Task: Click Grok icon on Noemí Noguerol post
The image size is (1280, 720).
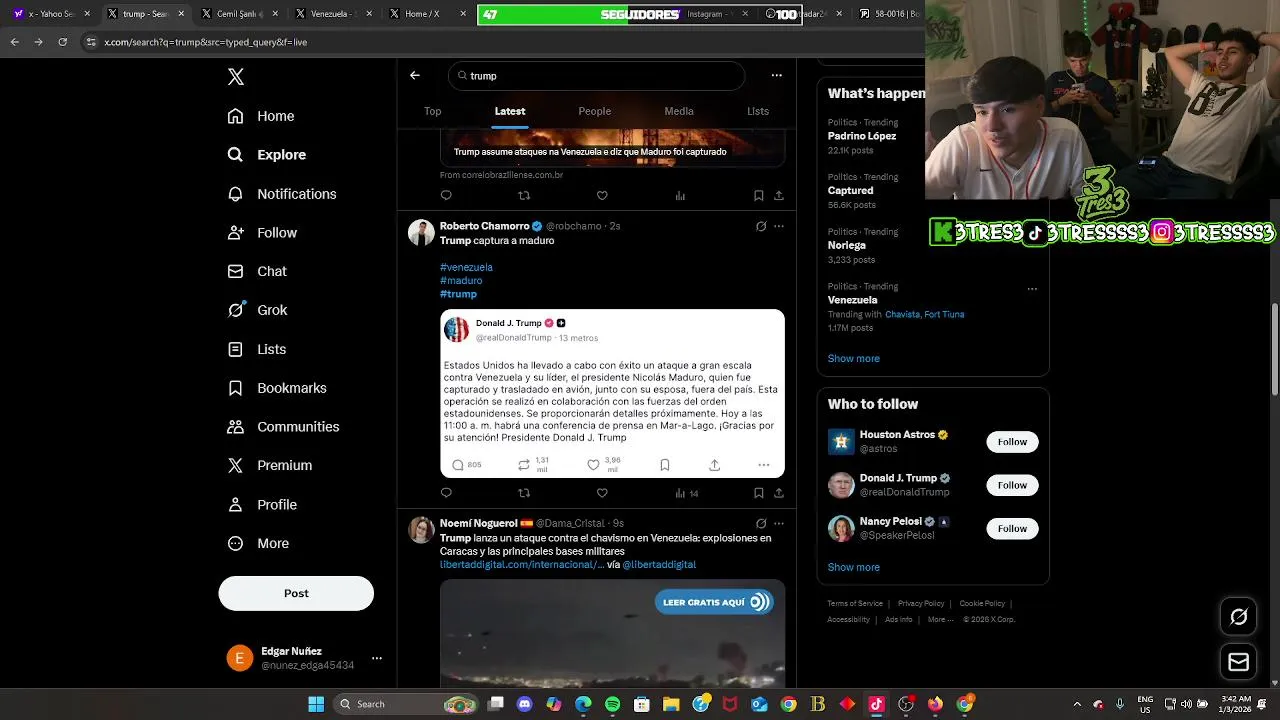Action: 761,523
